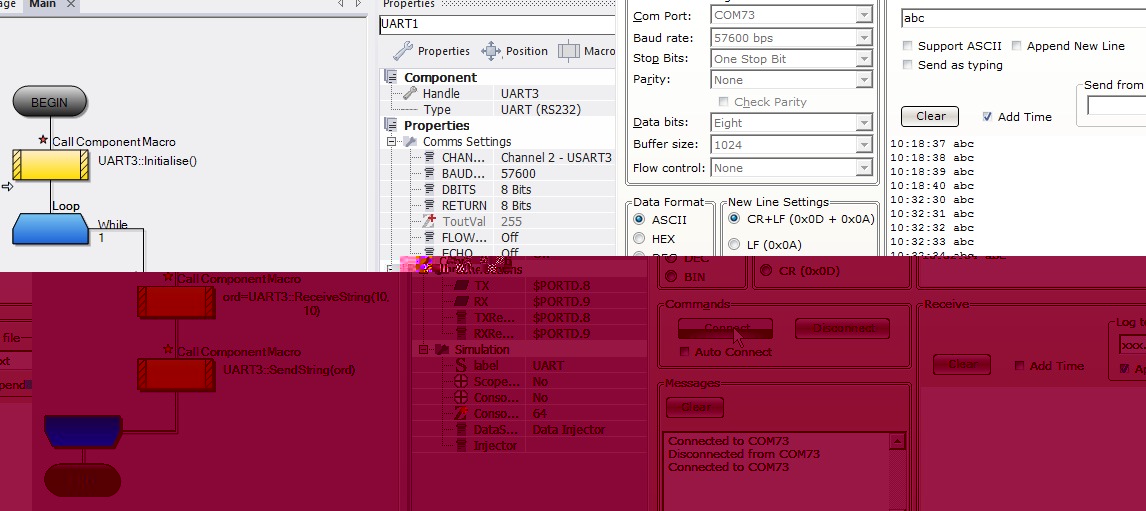Open the component selector showing UART1
The image size is (1146, 511).
[497, 23]
